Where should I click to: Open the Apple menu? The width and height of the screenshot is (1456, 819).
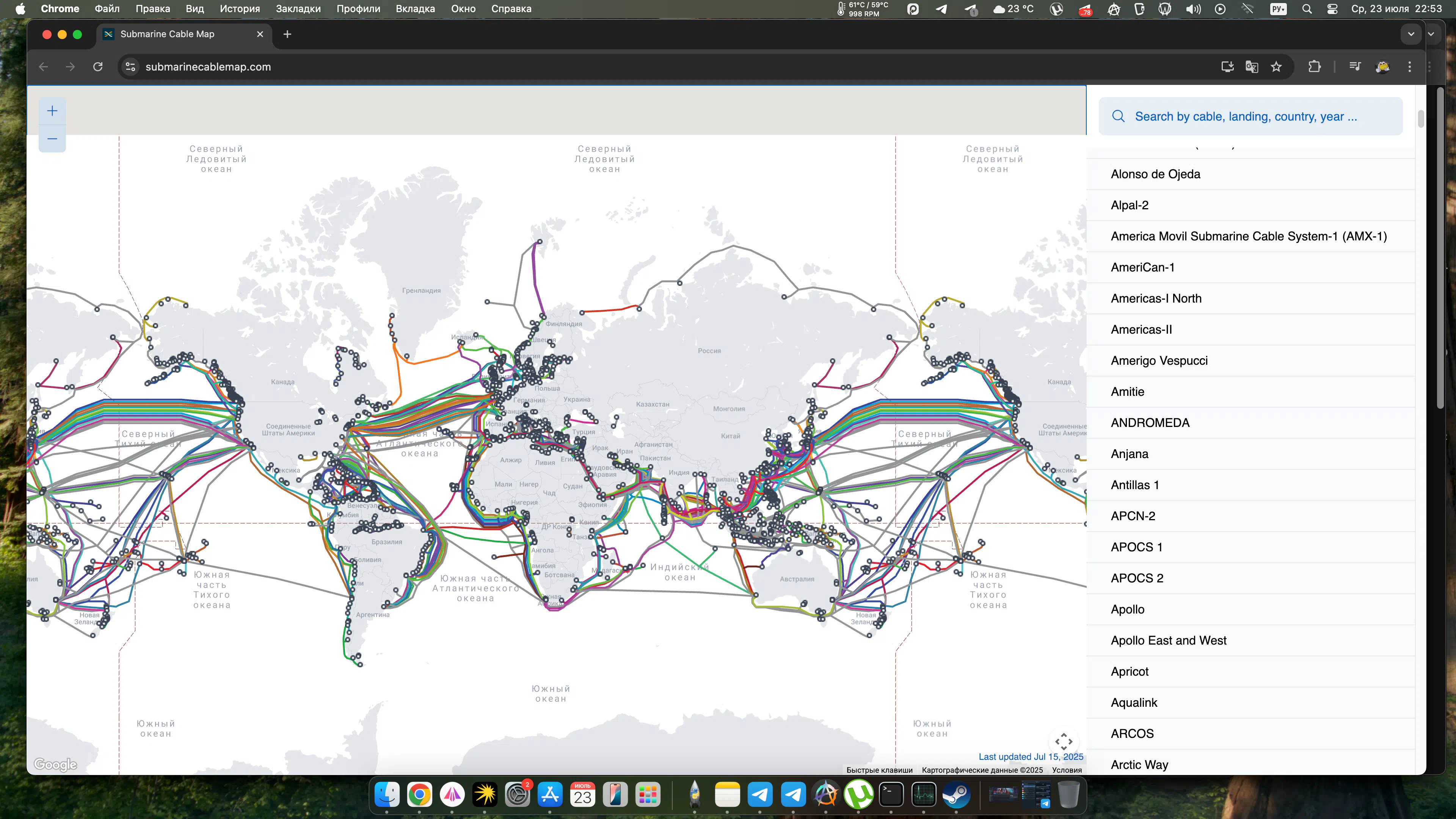20,8
